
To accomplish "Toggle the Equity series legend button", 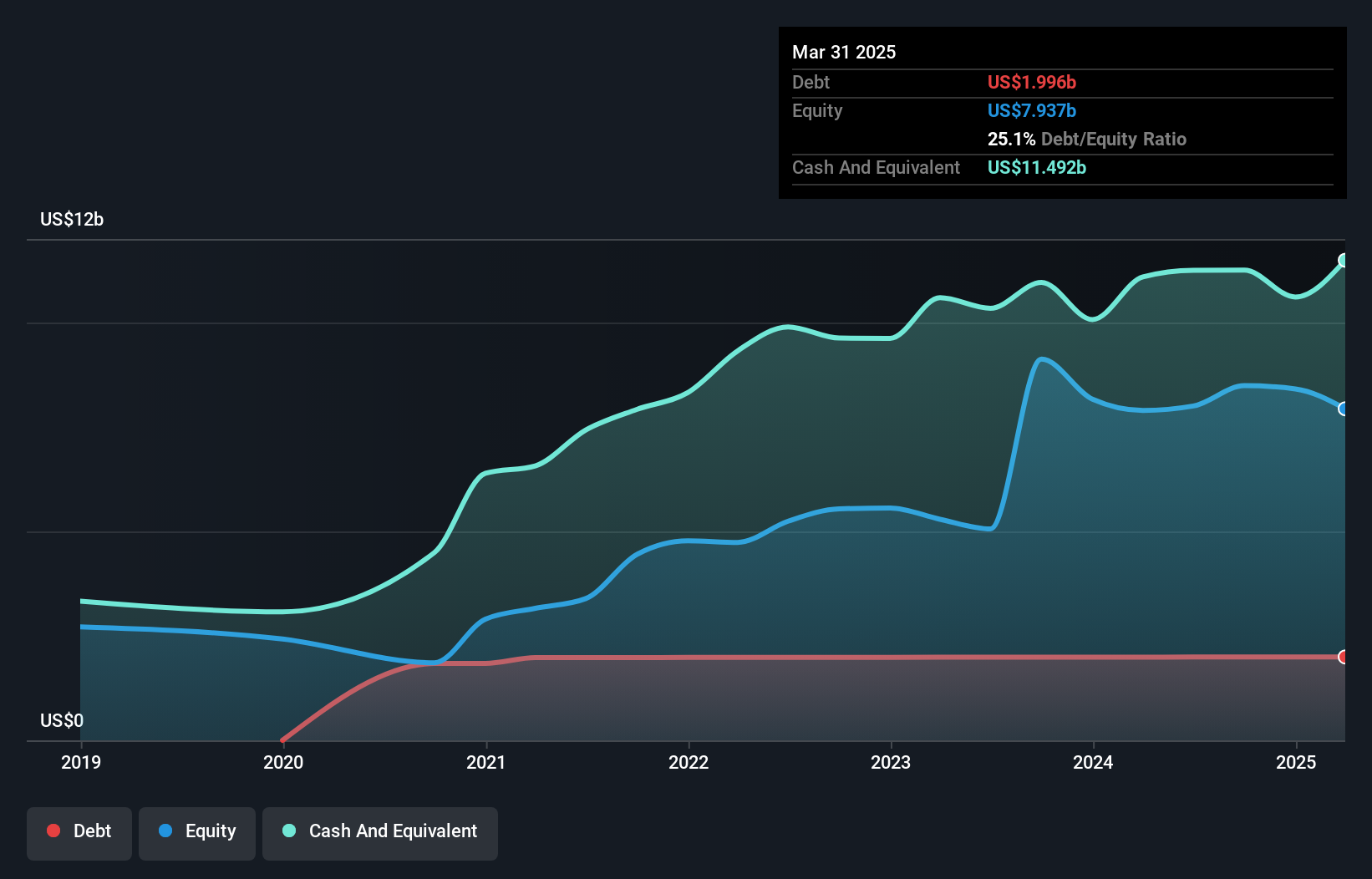I will click(197, 831).
